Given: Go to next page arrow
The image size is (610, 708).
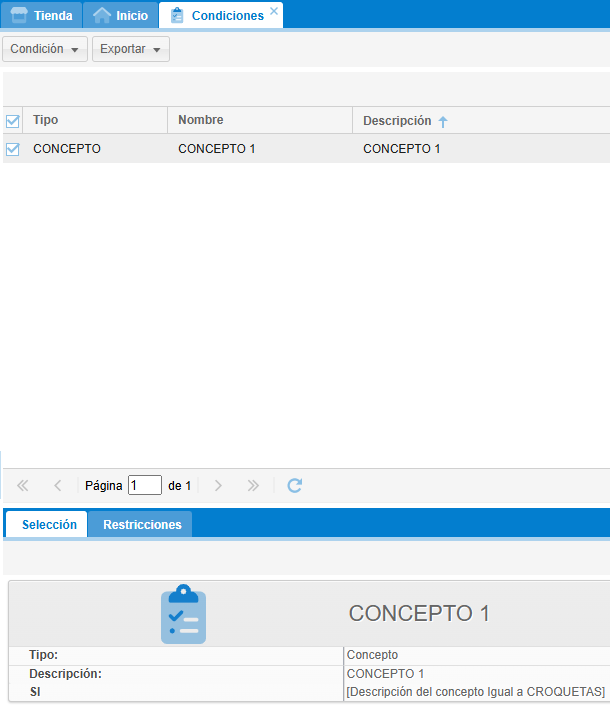Looking at the screenshot, I should pyautogui.click(x=218, y=485).
